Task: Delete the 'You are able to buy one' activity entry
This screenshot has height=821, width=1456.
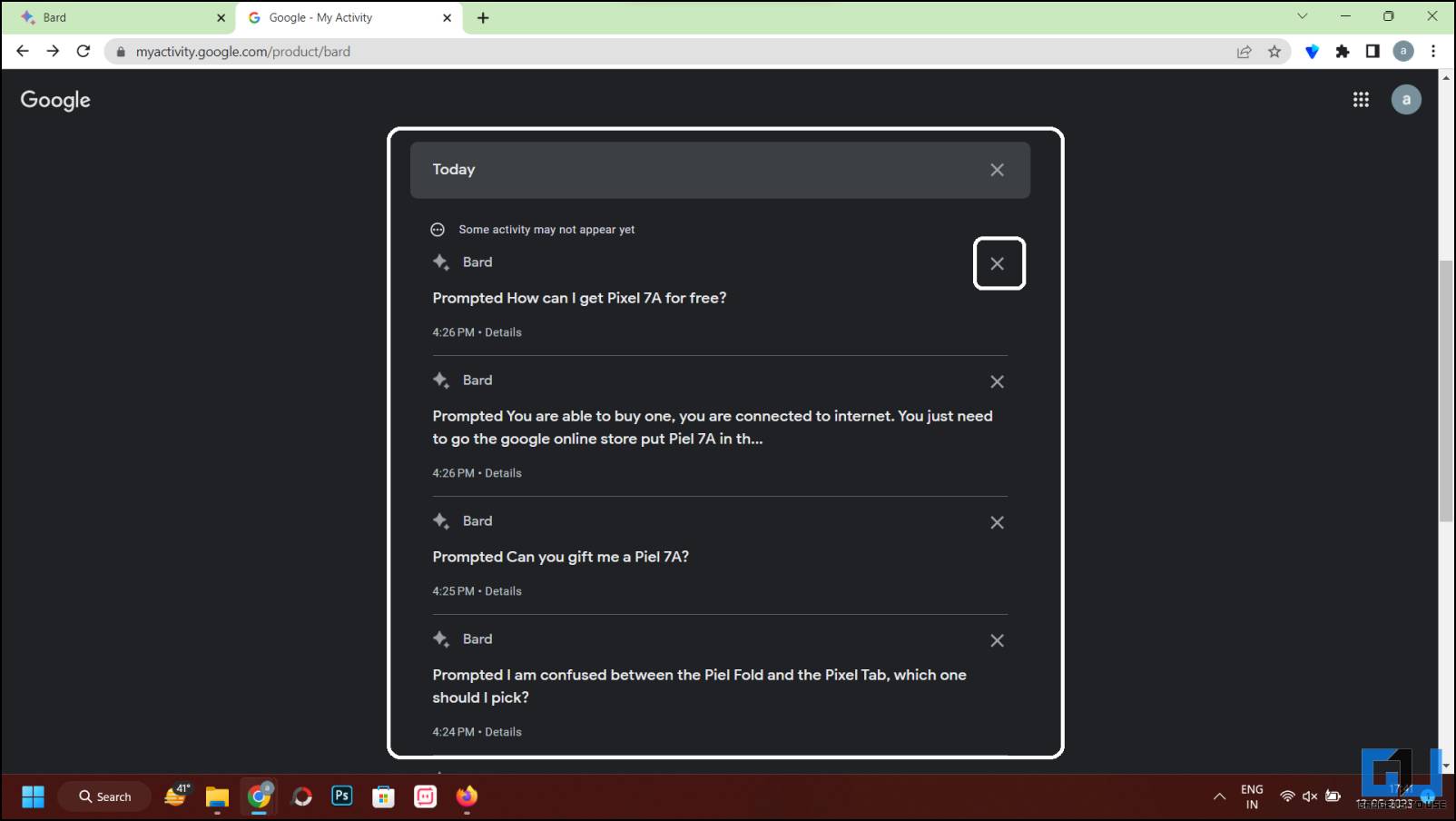Action: (x=997, y=381)
